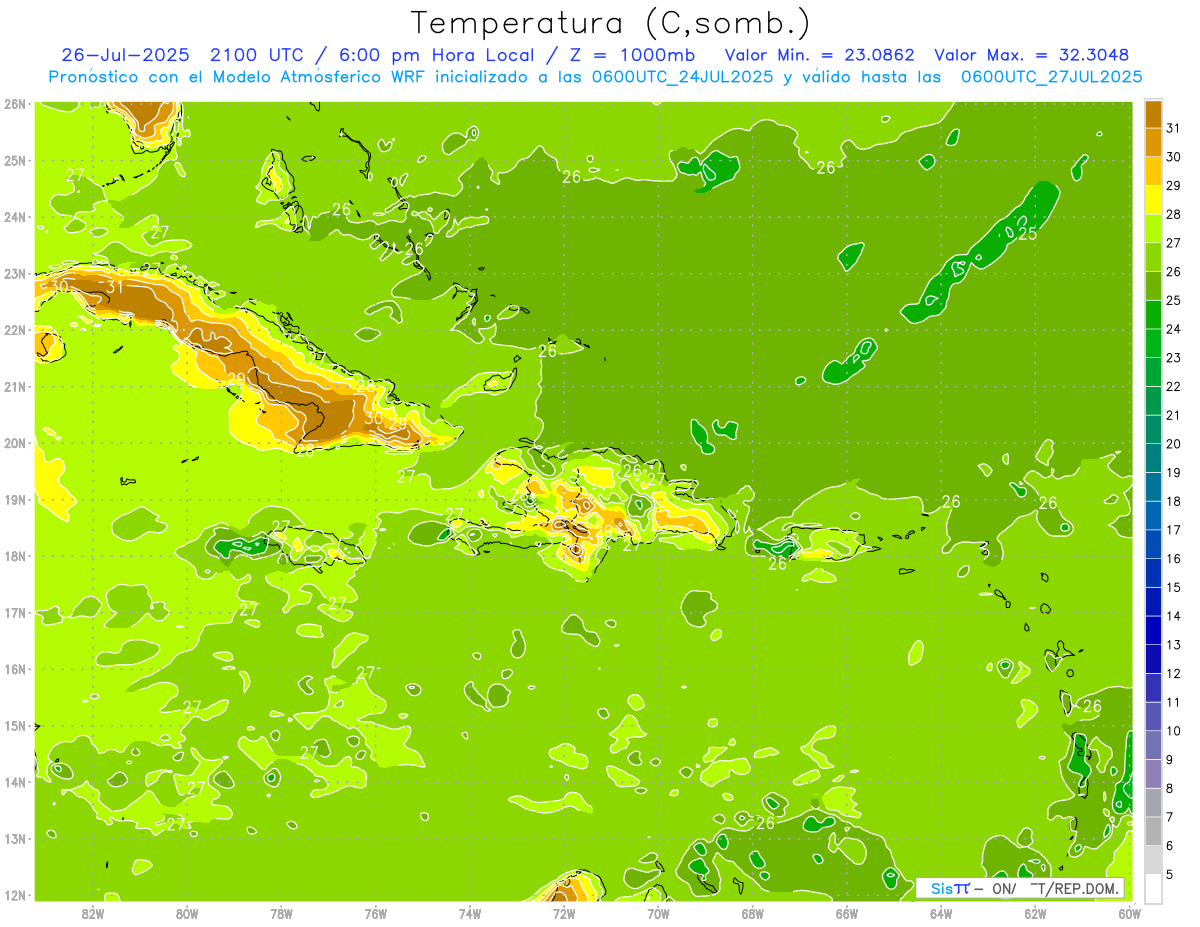This screenshot has height=927, width=1200.
Task: Click longitude axis label '80W'
Action: point(187,913)
